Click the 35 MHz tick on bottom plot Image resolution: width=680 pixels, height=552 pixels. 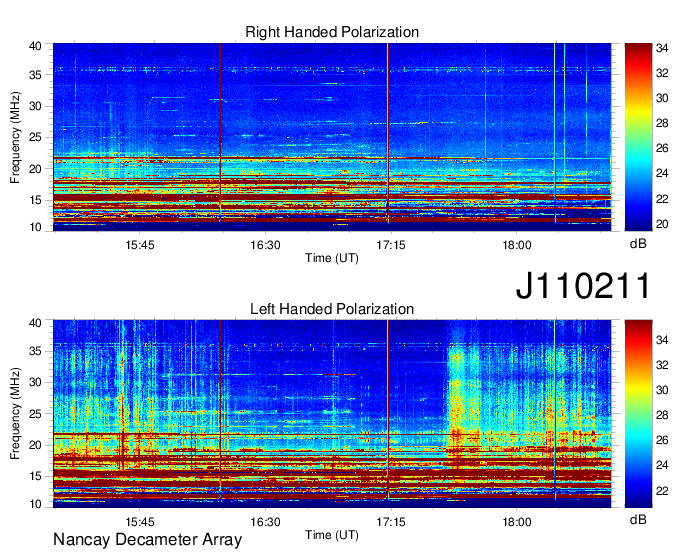(x=36, y=351)
